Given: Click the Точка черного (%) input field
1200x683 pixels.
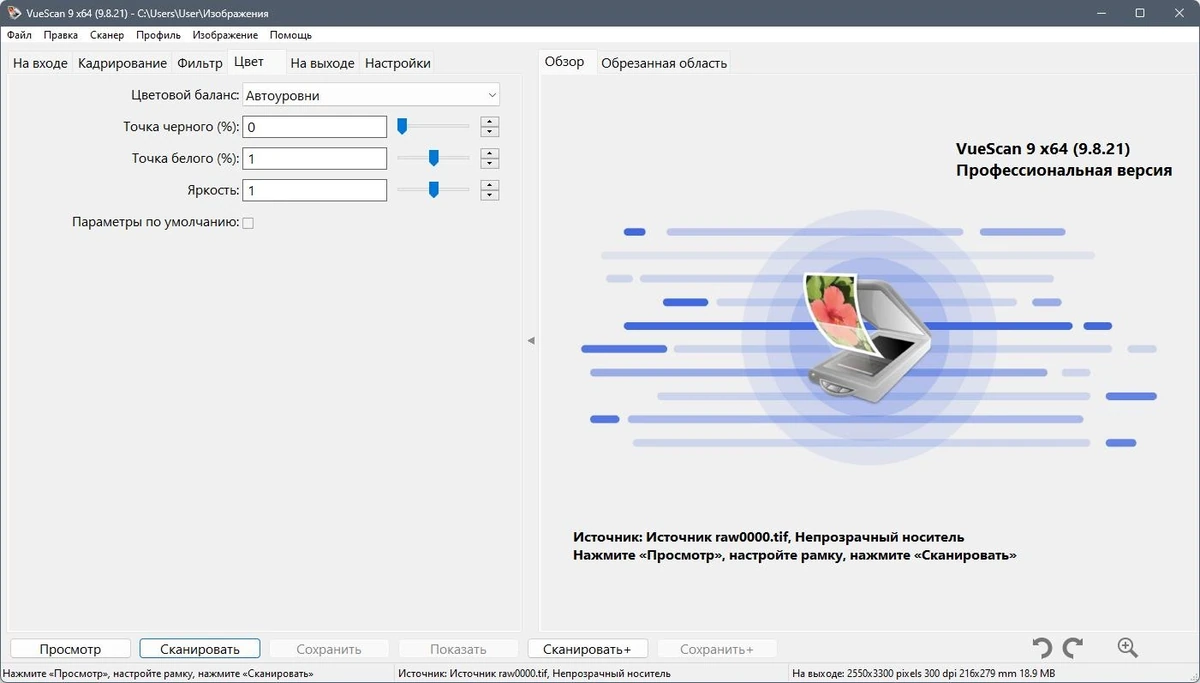Looking at the screenshot, I should [315, 127].
